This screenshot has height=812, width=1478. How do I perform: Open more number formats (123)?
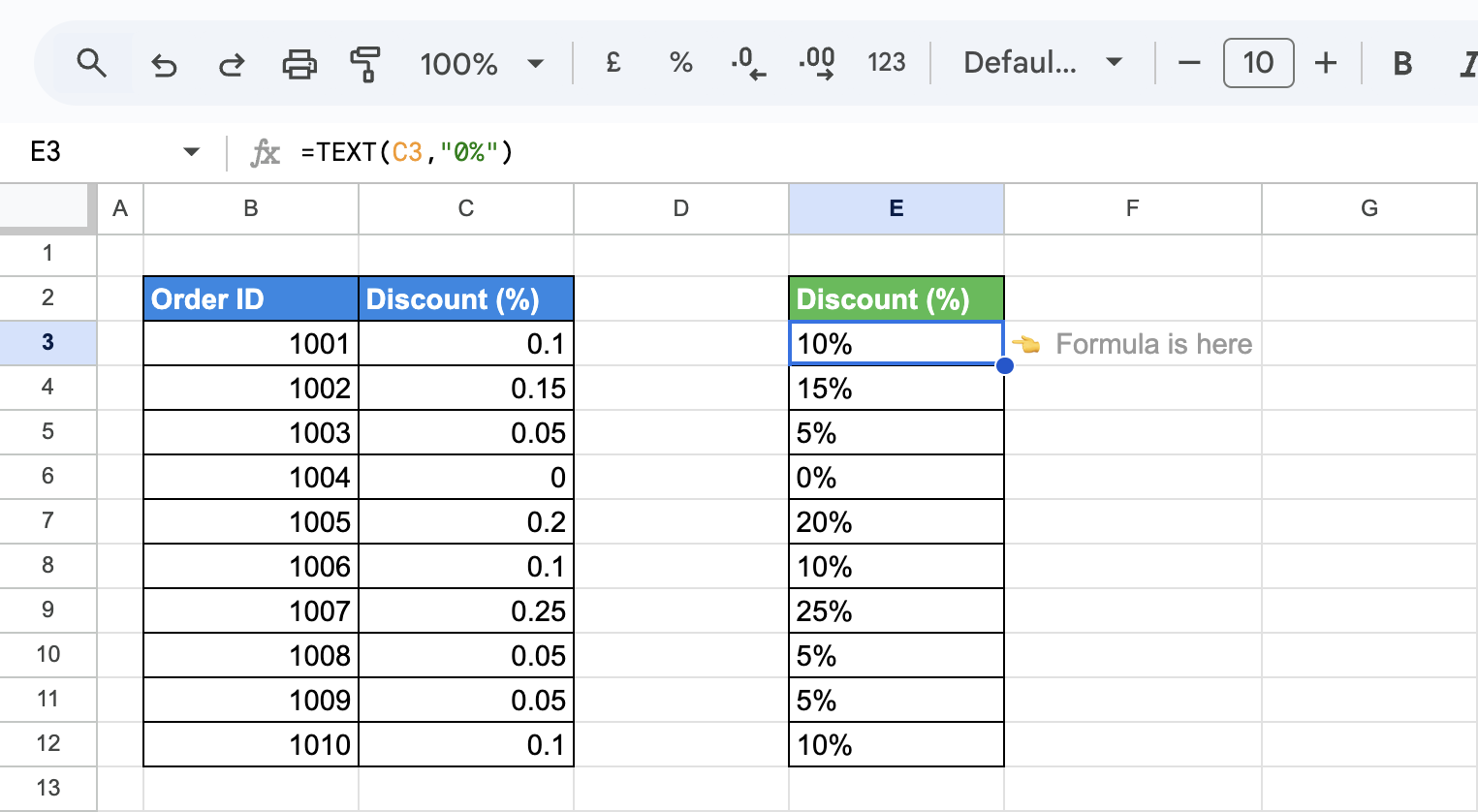coord(886,64)
